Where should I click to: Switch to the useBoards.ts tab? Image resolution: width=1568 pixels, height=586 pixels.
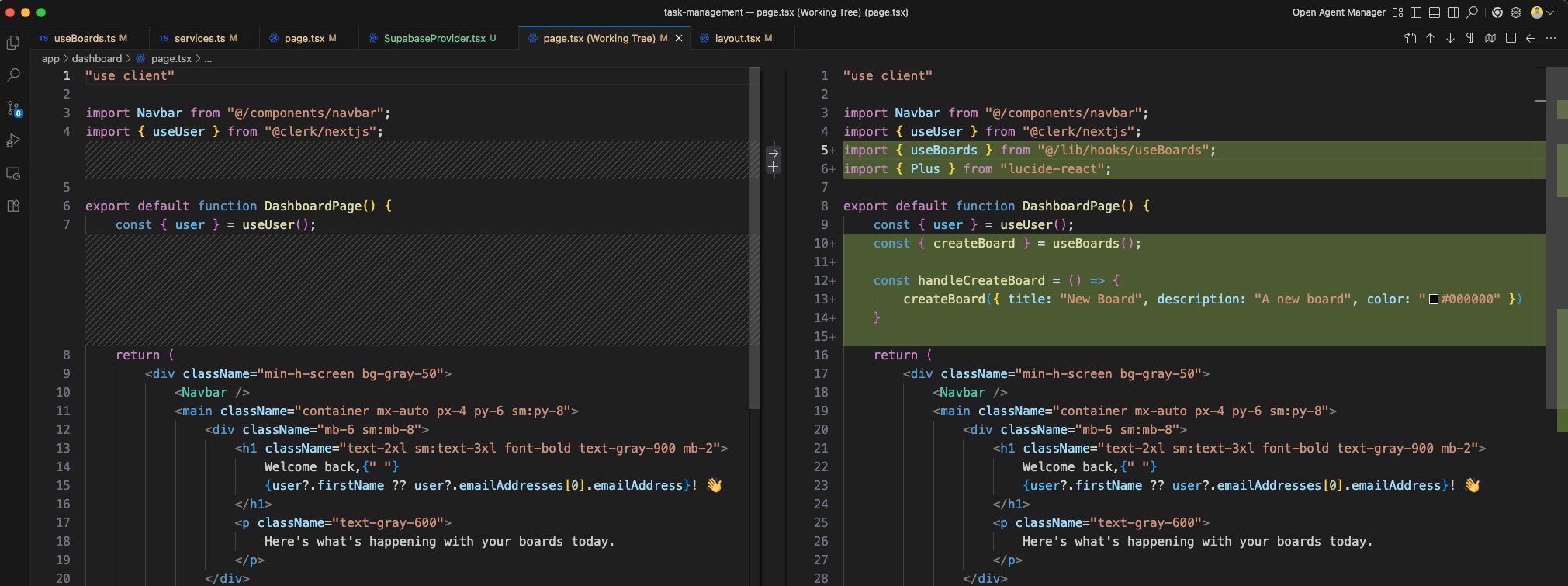(x=83, y=38)
